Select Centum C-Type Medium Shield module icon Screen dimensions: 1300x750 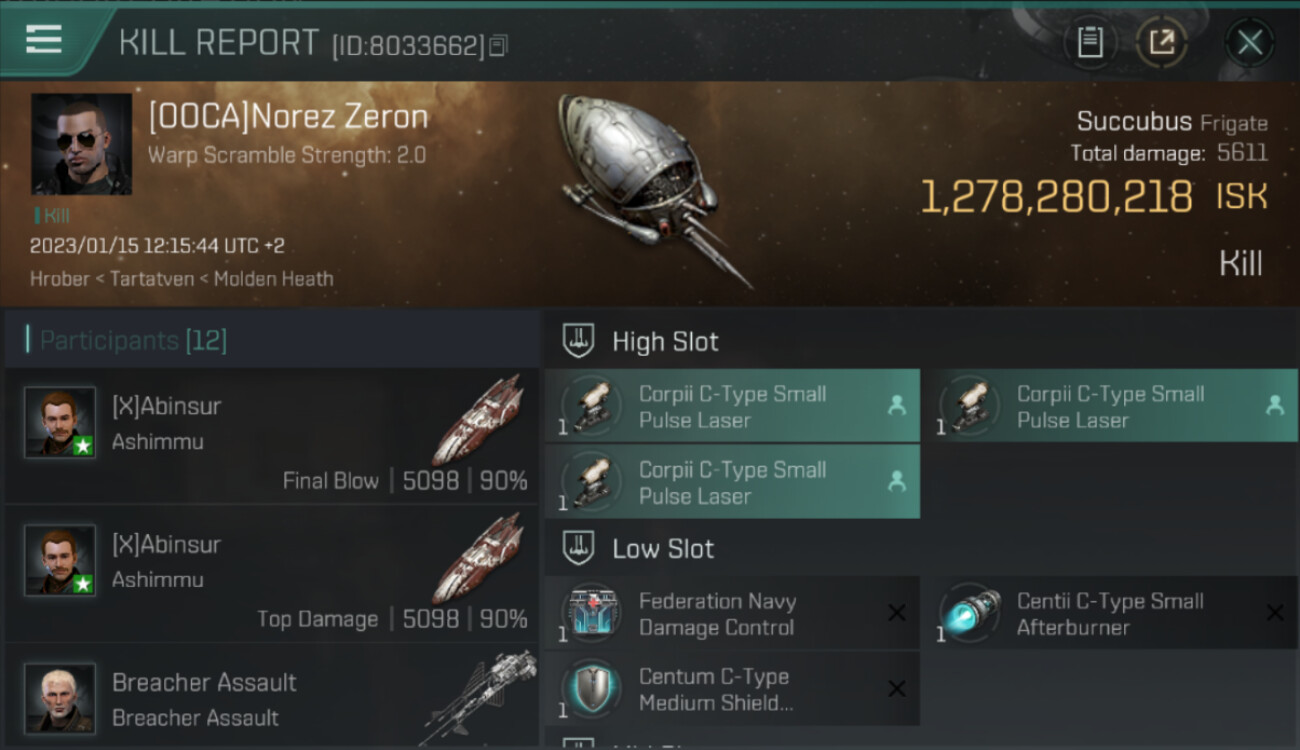pyautogui.click(x=592, y=689)
